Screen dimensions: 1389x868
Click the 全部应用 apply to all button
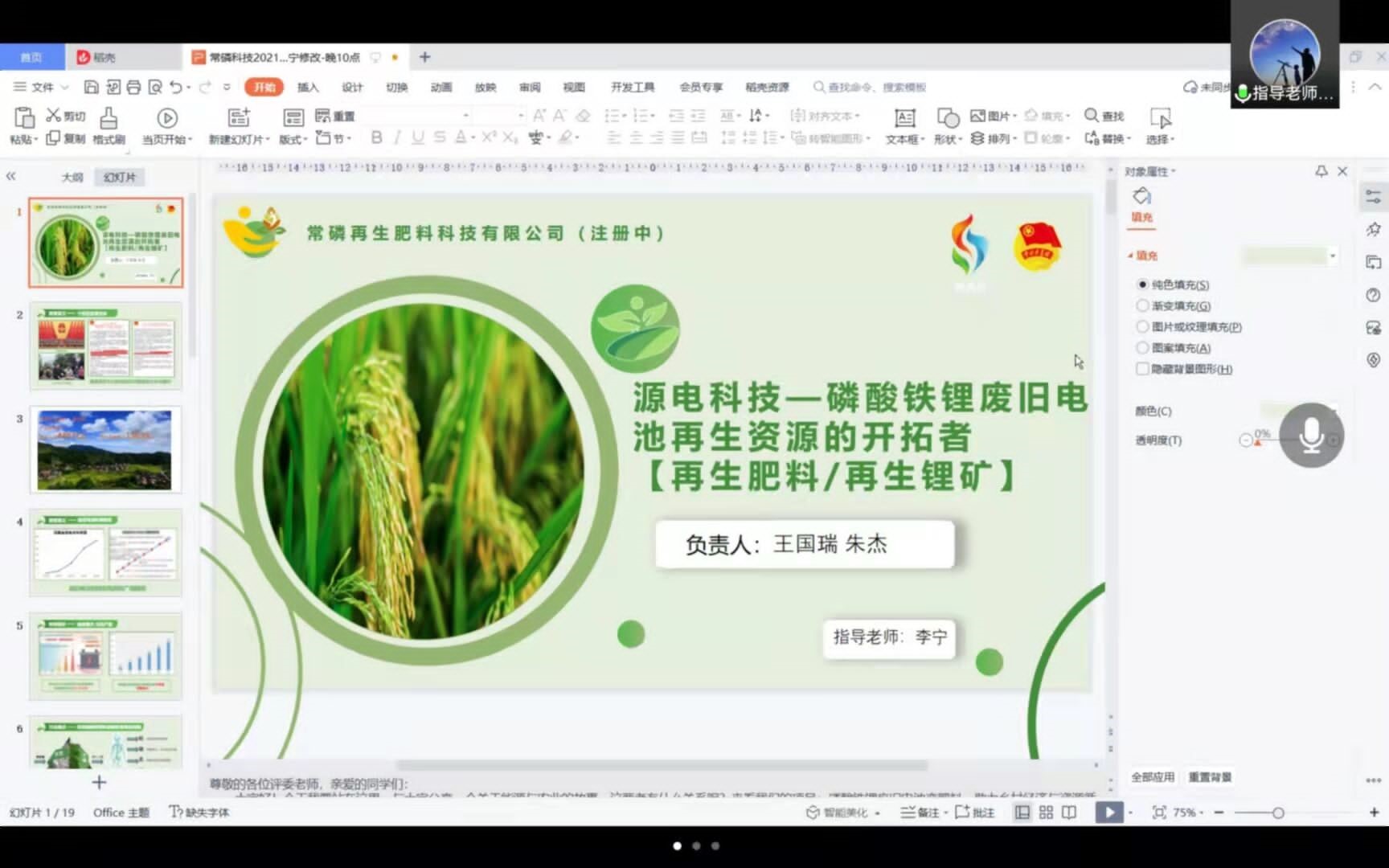click(1153, 777)
